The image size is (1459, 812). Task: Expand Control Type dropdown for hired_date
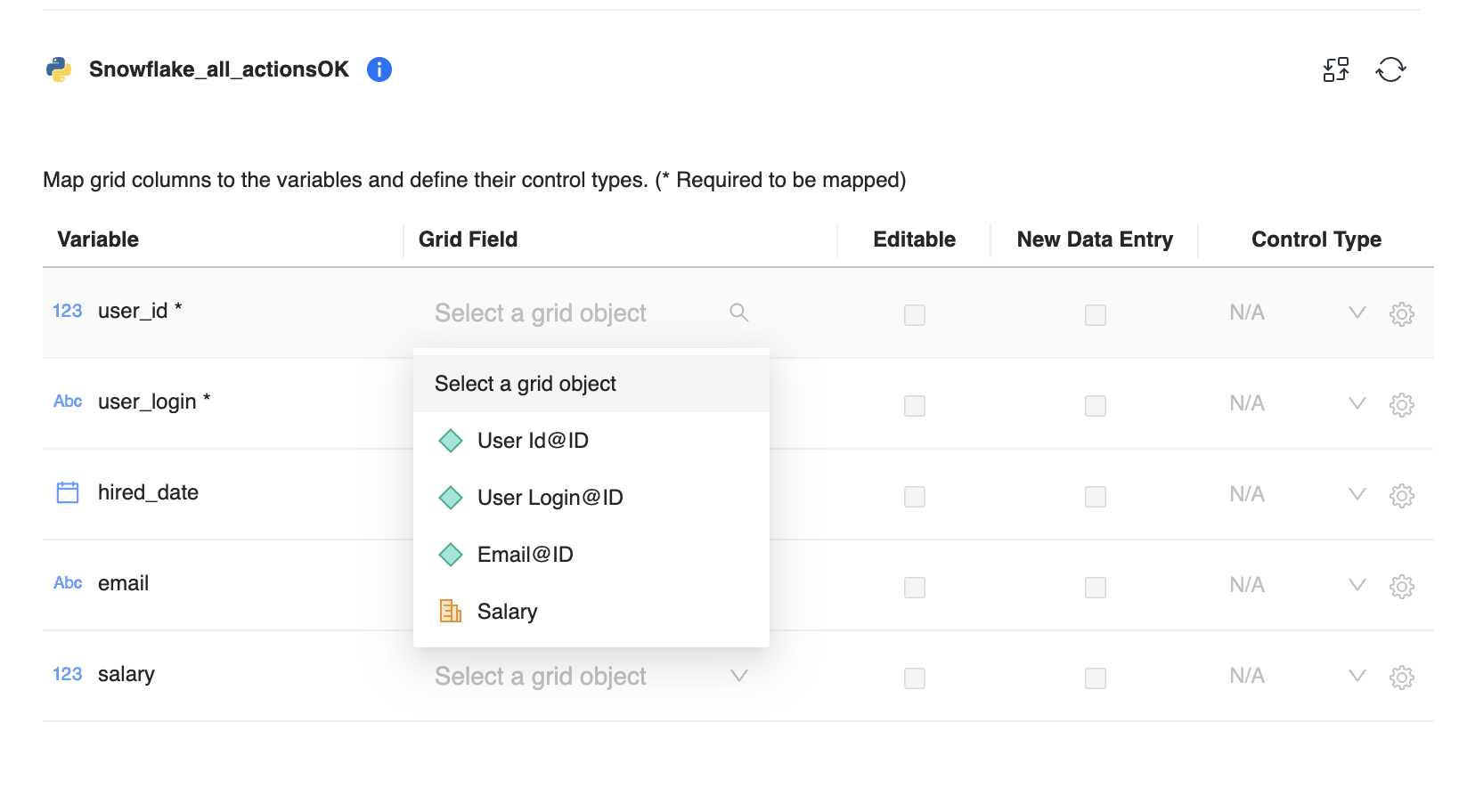[1357, 495]
